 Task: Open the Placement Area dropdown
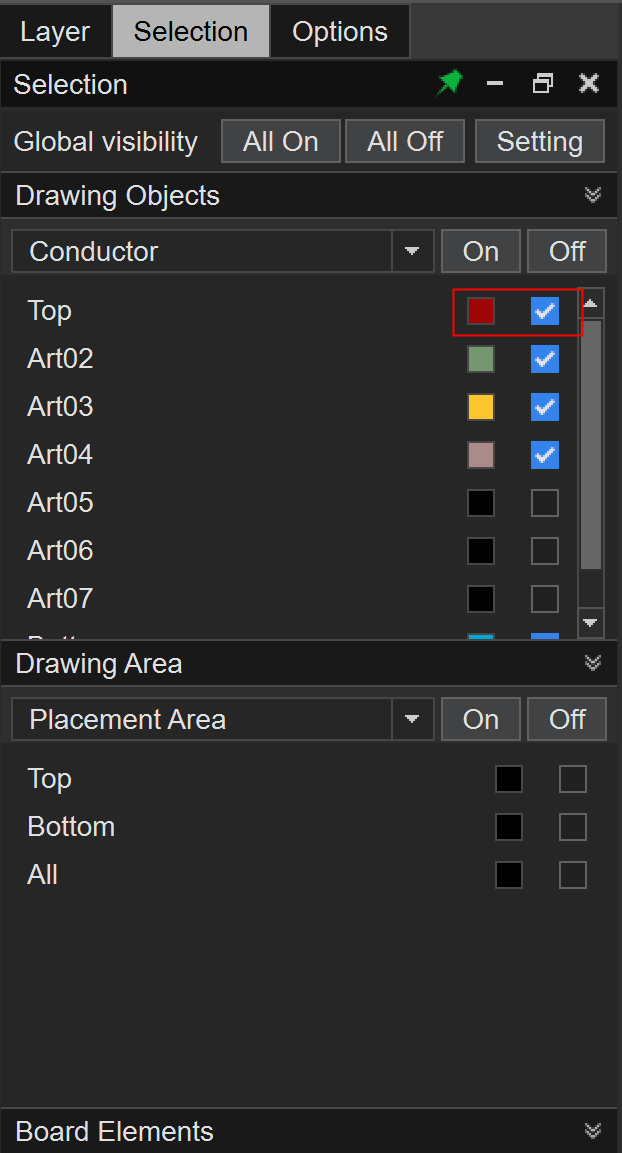point(412,719)
